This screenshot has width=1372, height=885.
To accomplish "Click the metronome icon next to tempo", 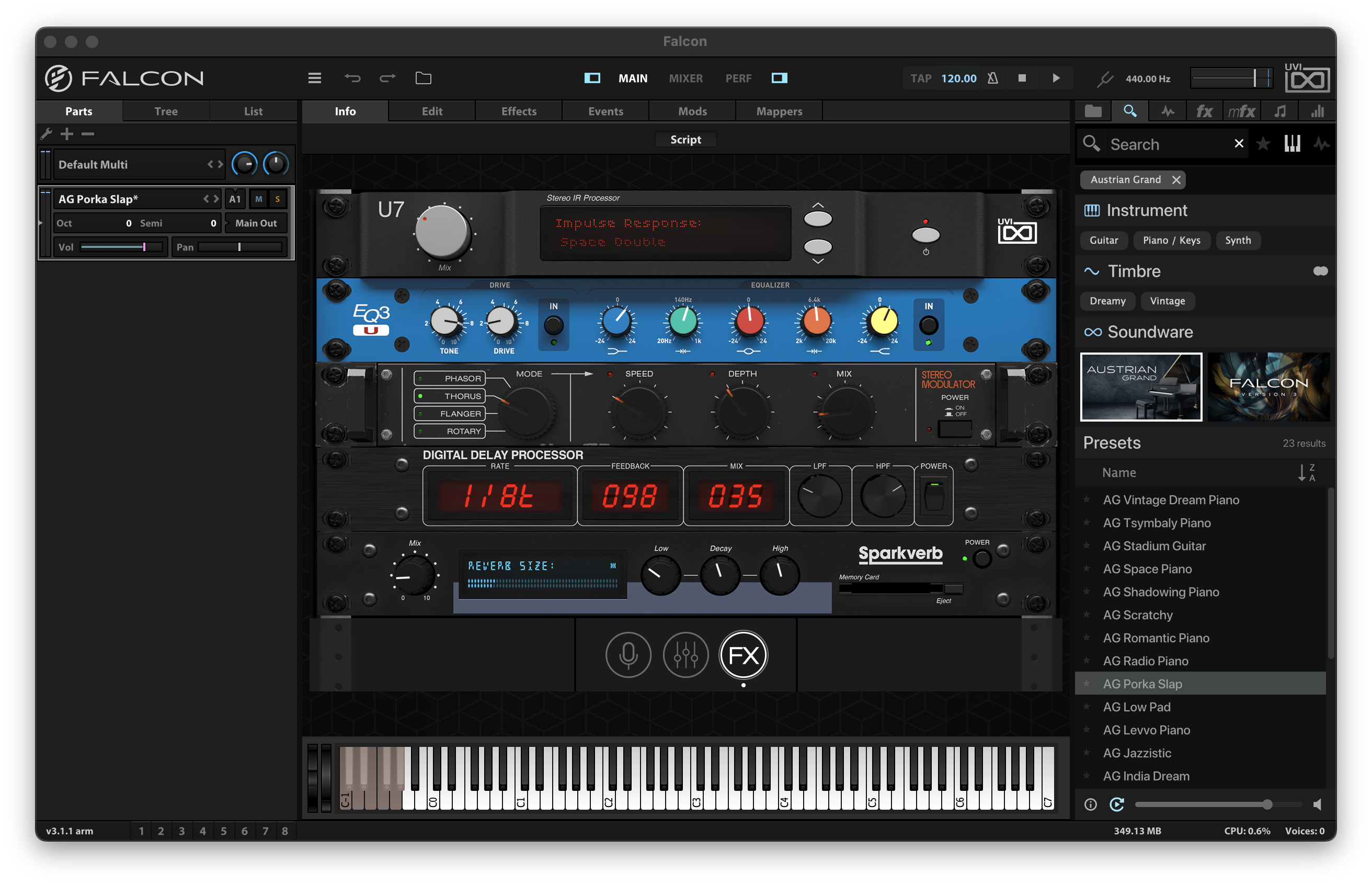I will point(992,78).
